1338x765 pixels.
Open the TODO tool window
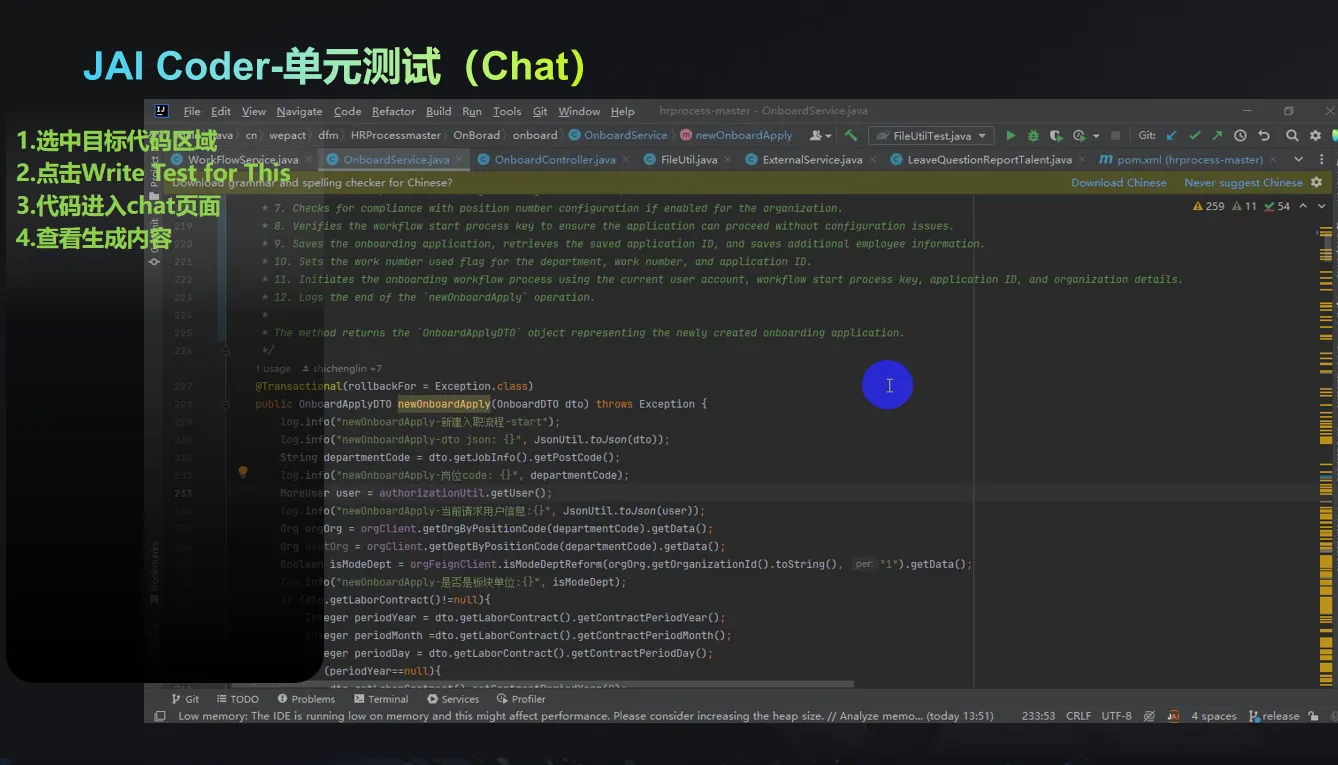(237, 699)
